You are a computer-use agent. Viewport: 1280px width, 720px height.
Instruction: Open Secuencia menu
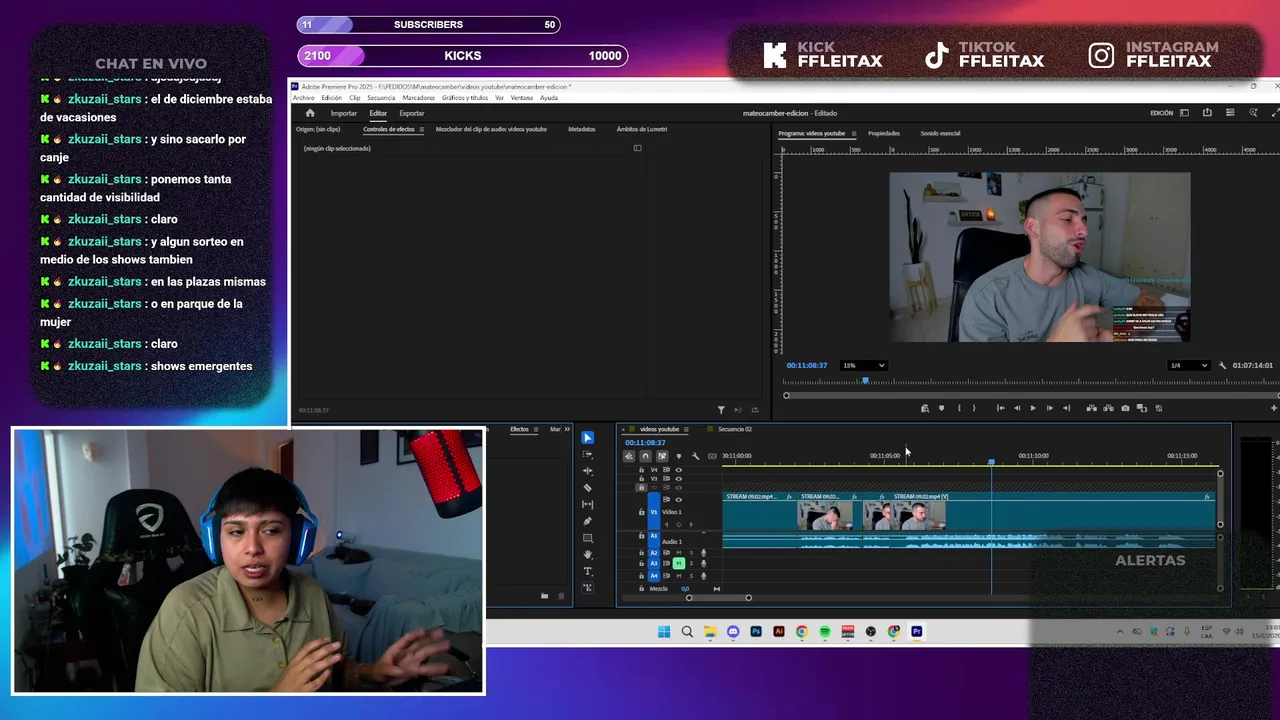click(381, 98)
